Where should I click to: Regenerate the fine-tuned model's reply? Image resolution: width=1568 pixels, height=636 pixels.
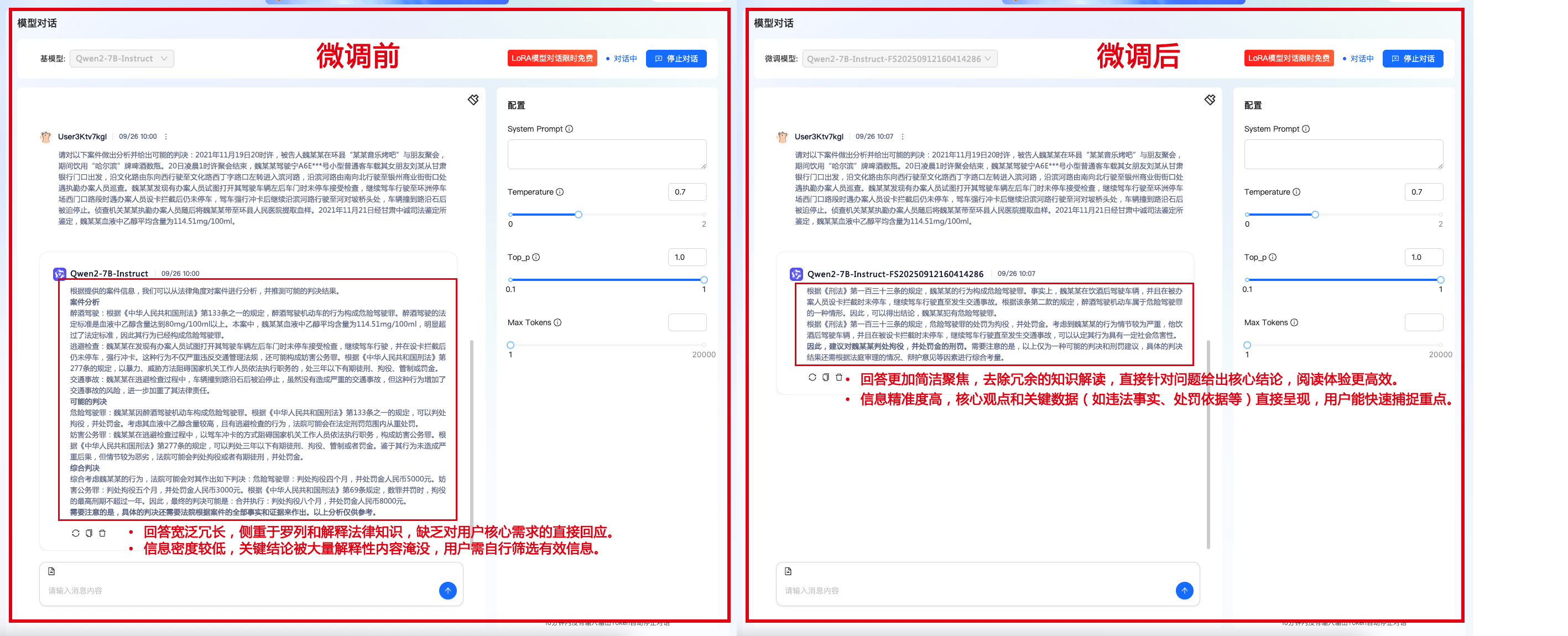812,377
